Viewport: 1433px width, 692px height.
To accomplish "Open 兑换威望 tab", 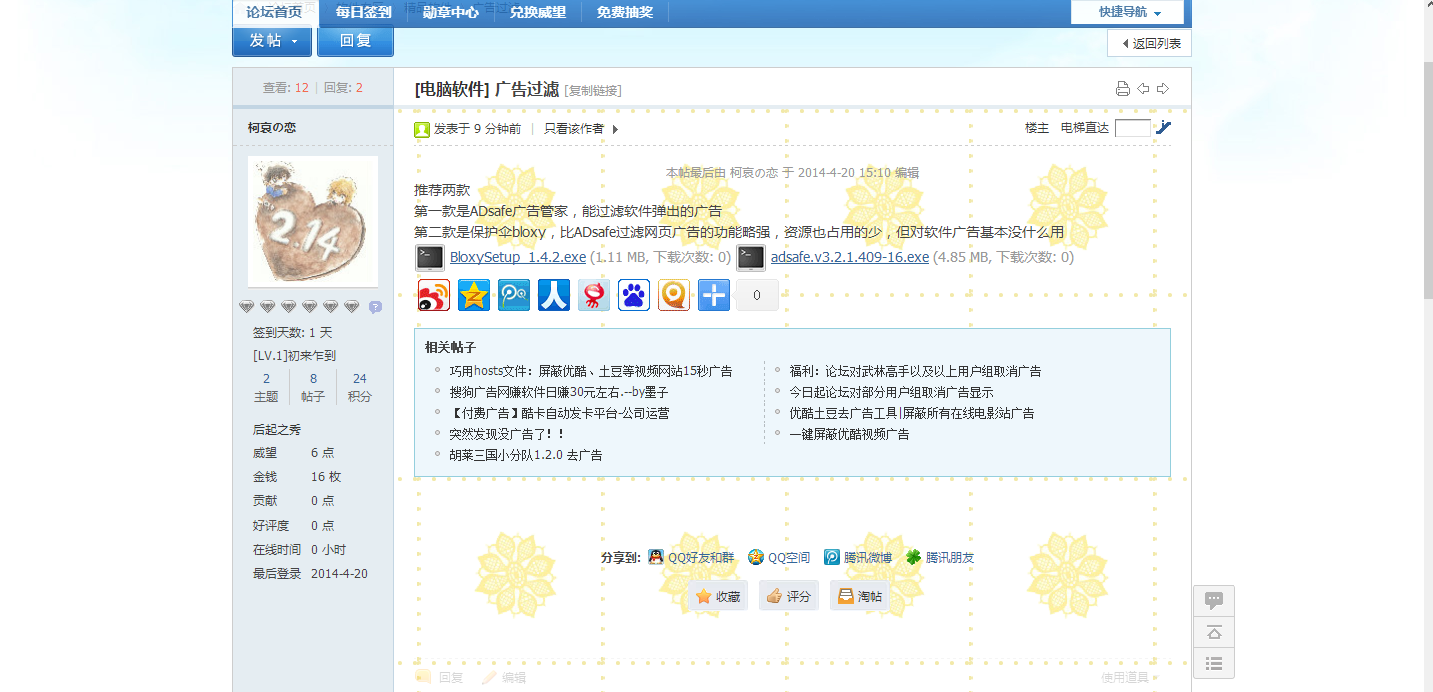I will [537, 12].
